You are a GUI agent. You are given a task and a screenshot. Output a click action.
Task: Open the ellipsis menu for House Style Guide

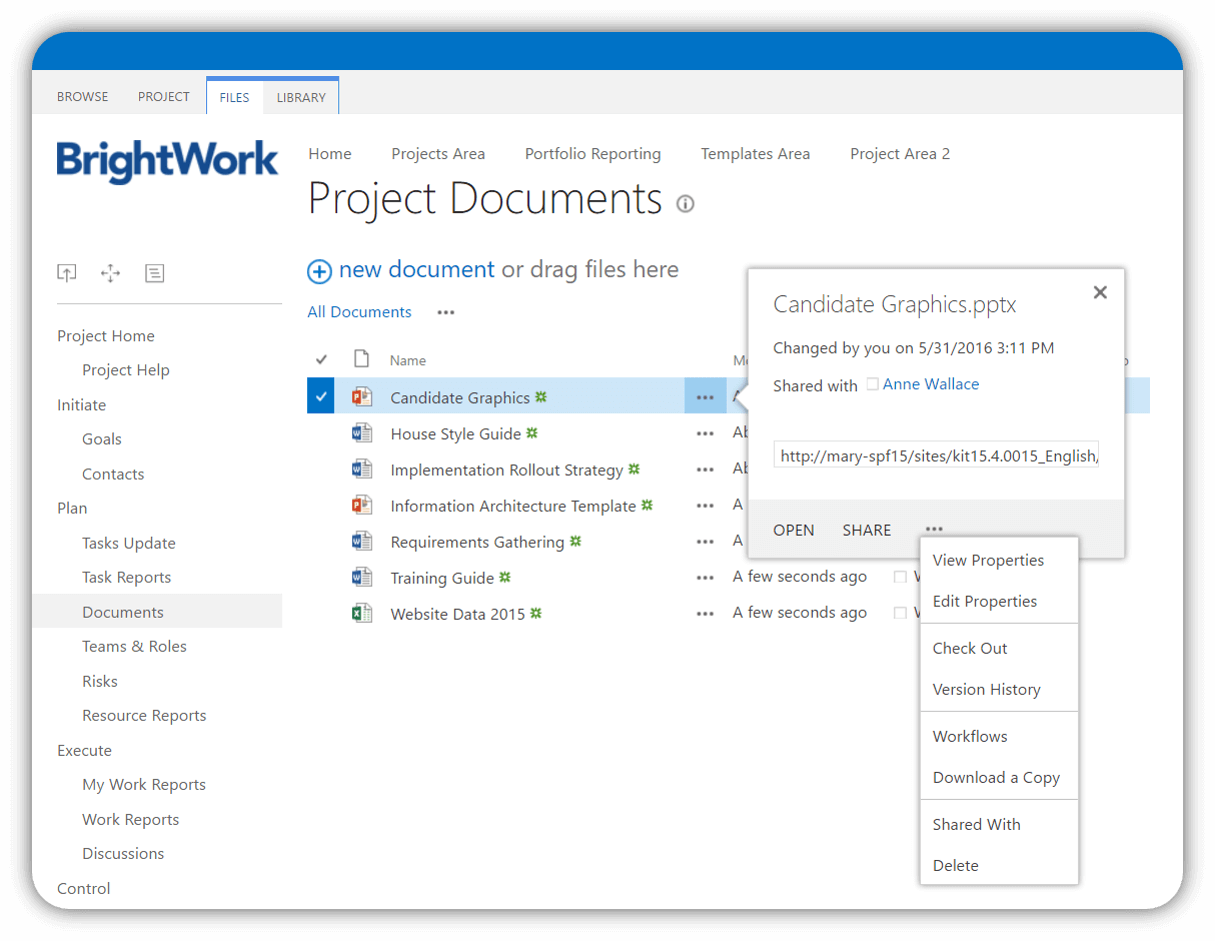pos(705,432)
